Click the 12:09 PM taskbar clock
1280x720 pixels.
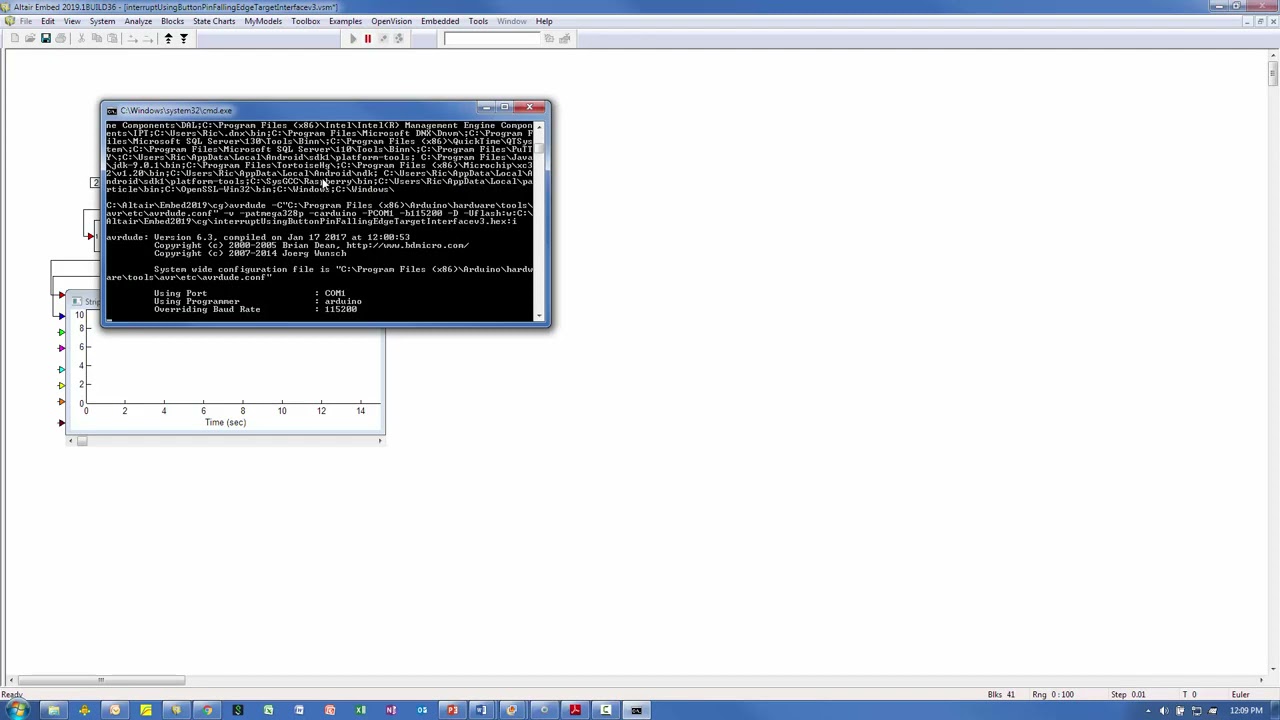click(1246, 711)
